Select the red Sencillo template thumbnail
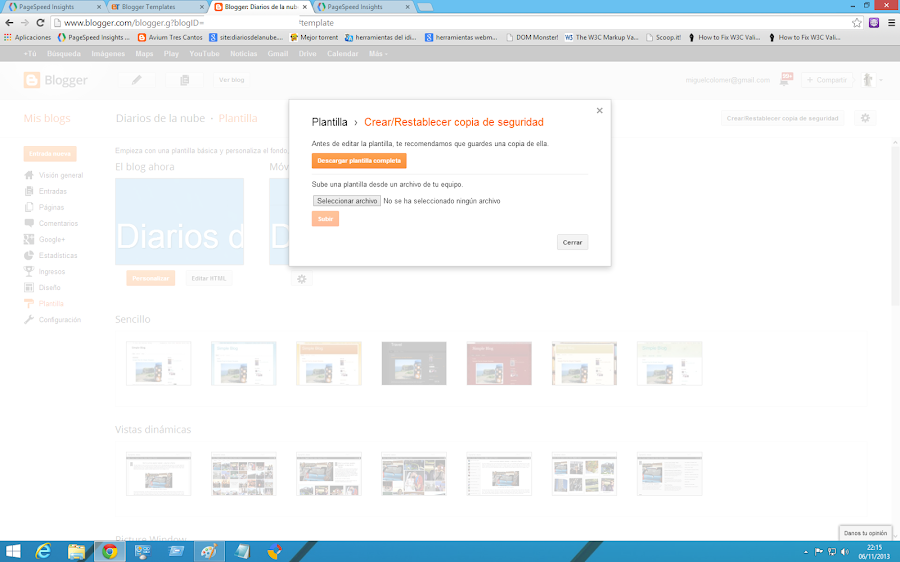Screen dimensions: 900x562 tap(499, 363)
